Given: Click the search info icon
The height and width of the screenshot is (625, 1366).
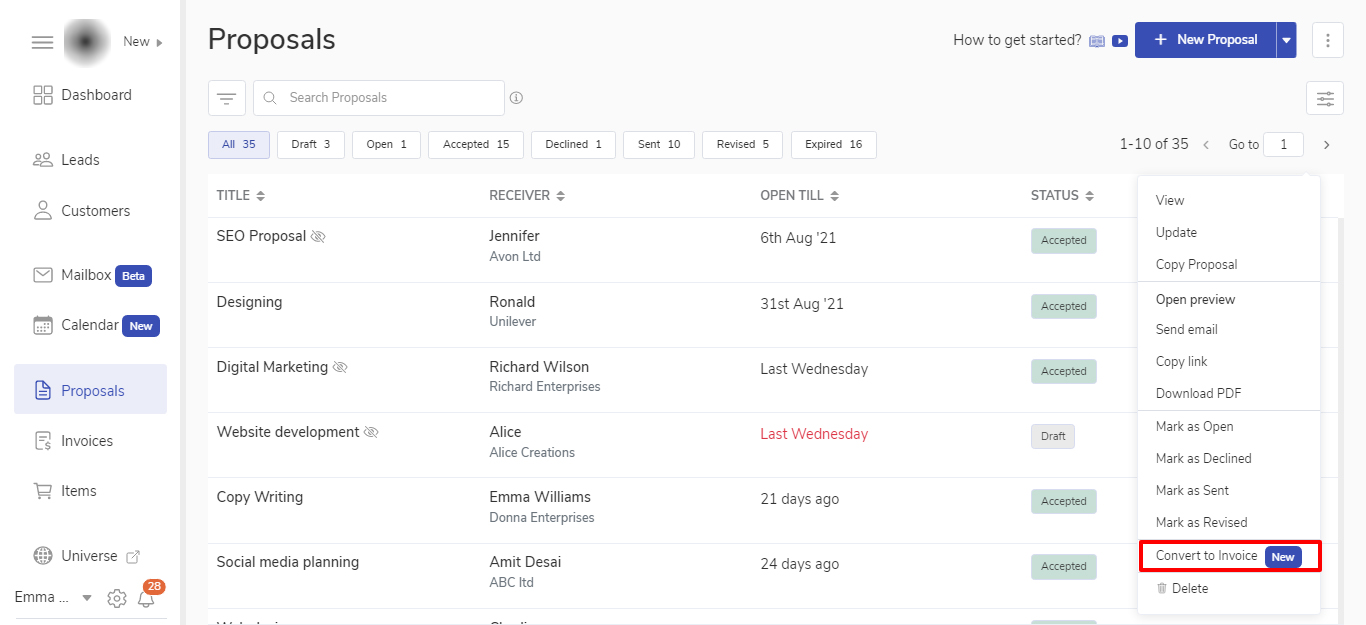Looking at the screenshot, I should point(516,98).
